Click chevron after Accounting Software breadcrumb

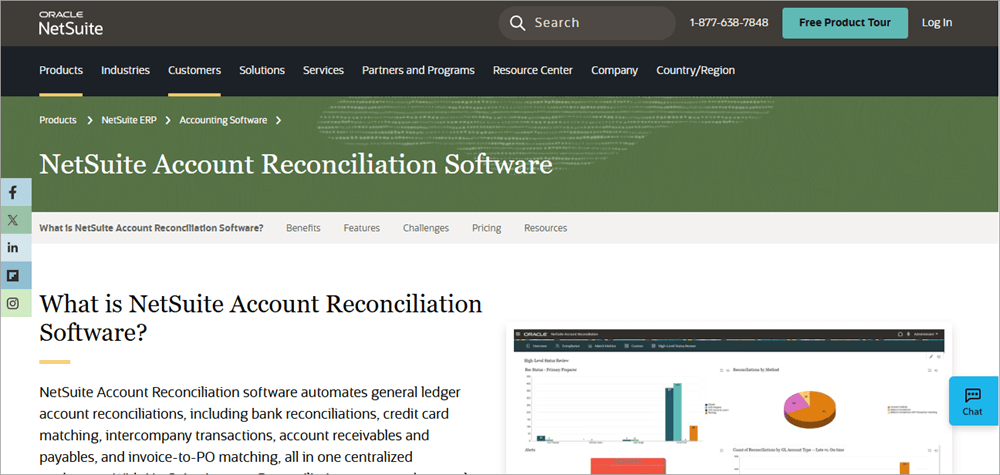[279, 120]
